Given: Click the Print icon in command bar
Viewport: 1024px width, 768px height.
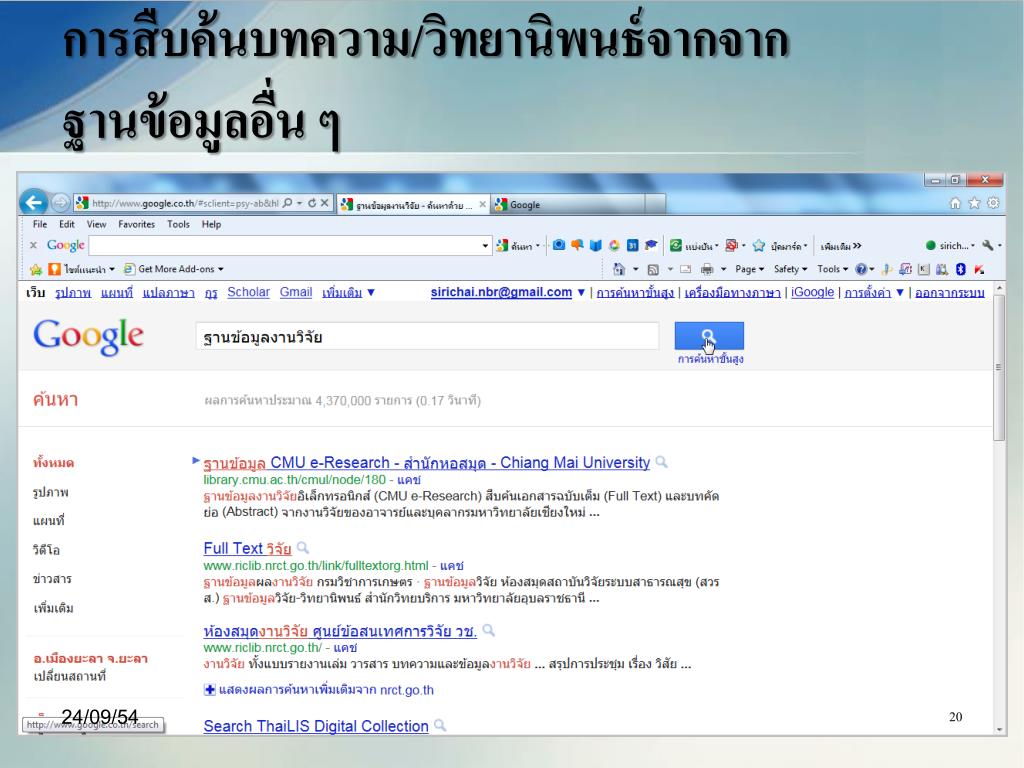Looking at the screenshot, I should point(707,269).
